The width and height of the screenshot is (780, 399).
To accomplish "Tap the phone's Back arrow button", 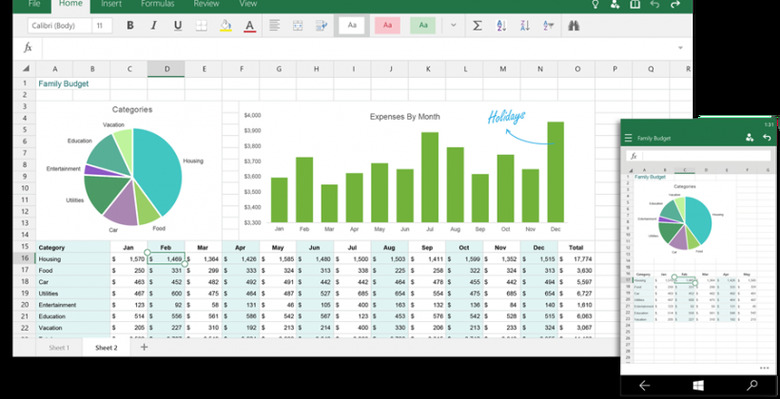I will click(645, 385).
